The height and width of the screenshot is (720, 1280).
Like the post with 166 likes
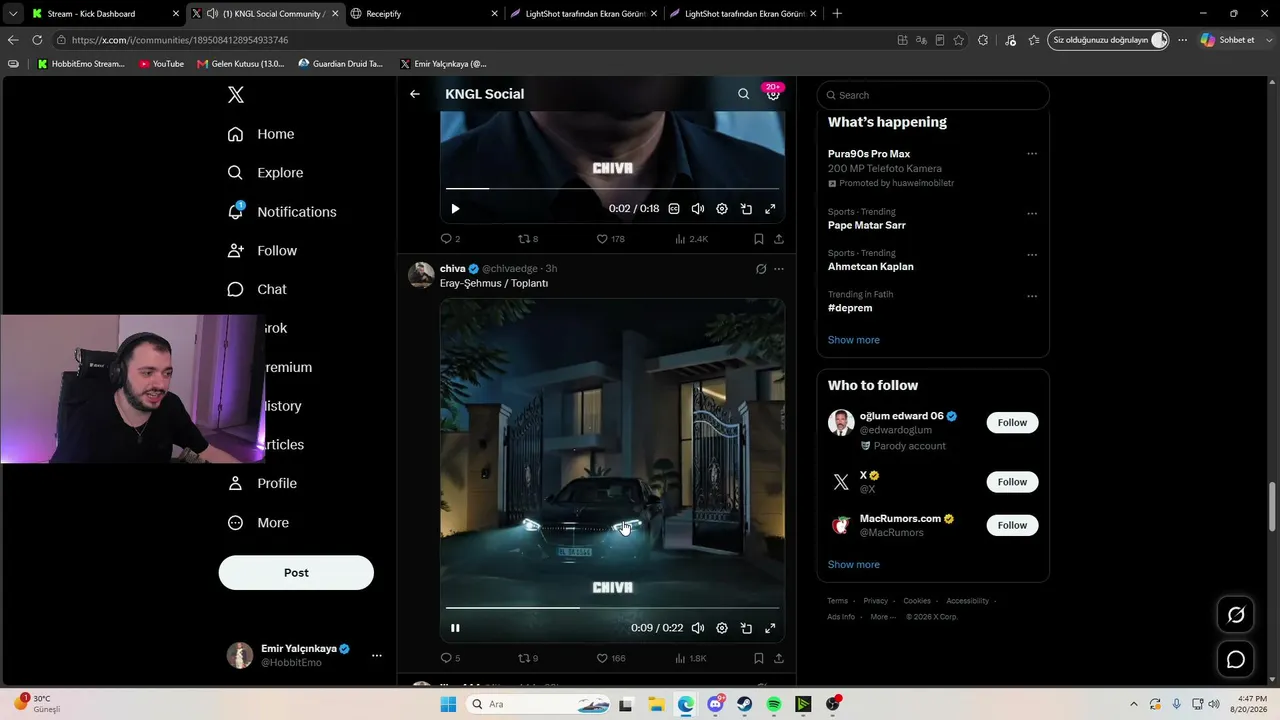tap(610, 658)
